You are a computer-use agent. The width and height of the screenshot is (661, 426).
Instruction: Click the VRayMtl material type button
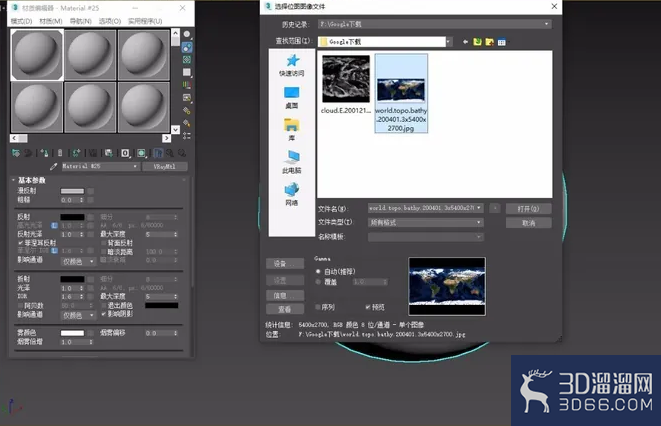165,166
